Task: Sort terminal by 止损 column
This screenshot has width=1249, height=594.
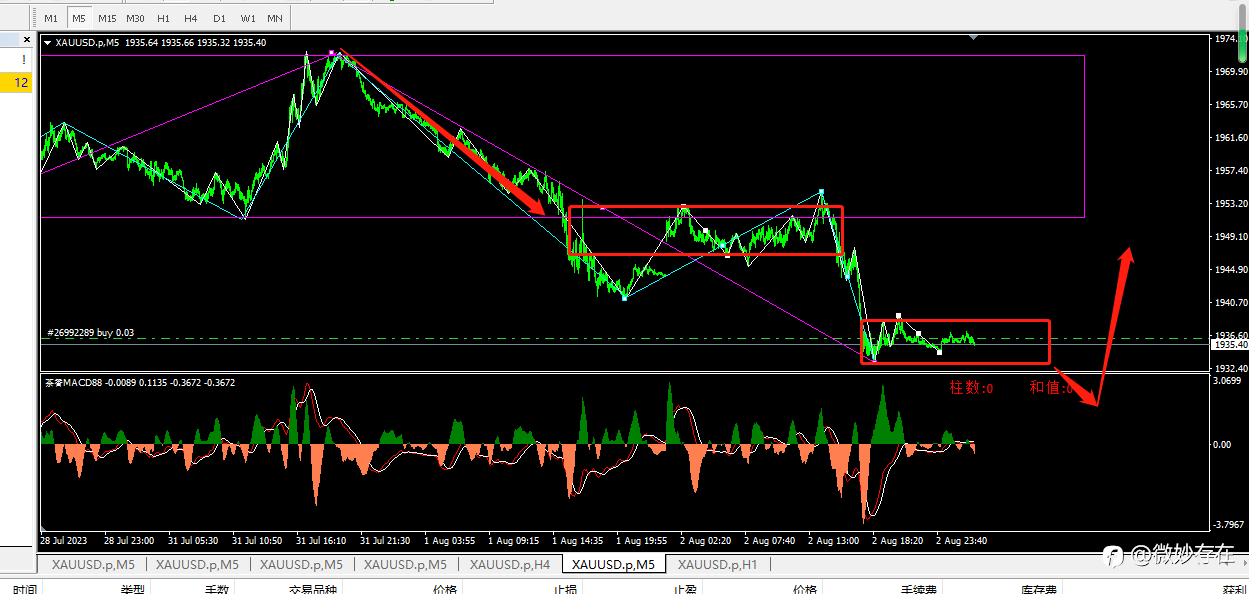Action: [x=565, y=590]
